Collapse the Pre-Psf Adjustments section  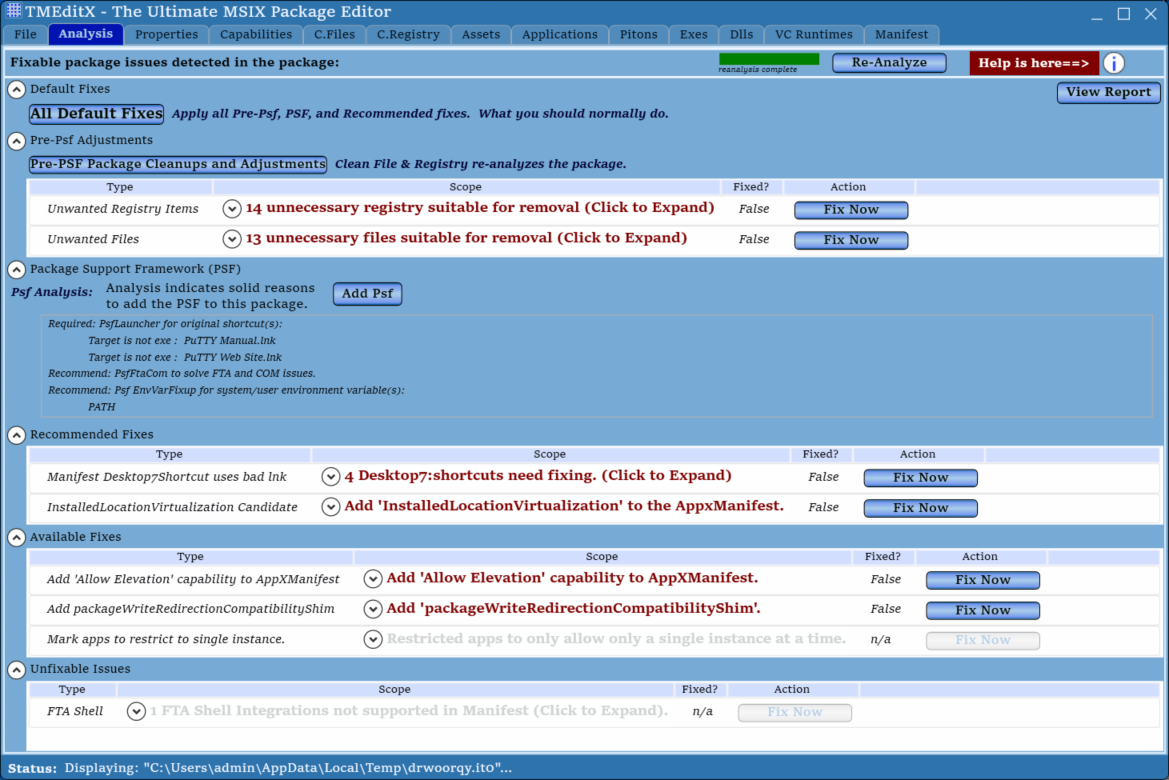coord(16,141)
